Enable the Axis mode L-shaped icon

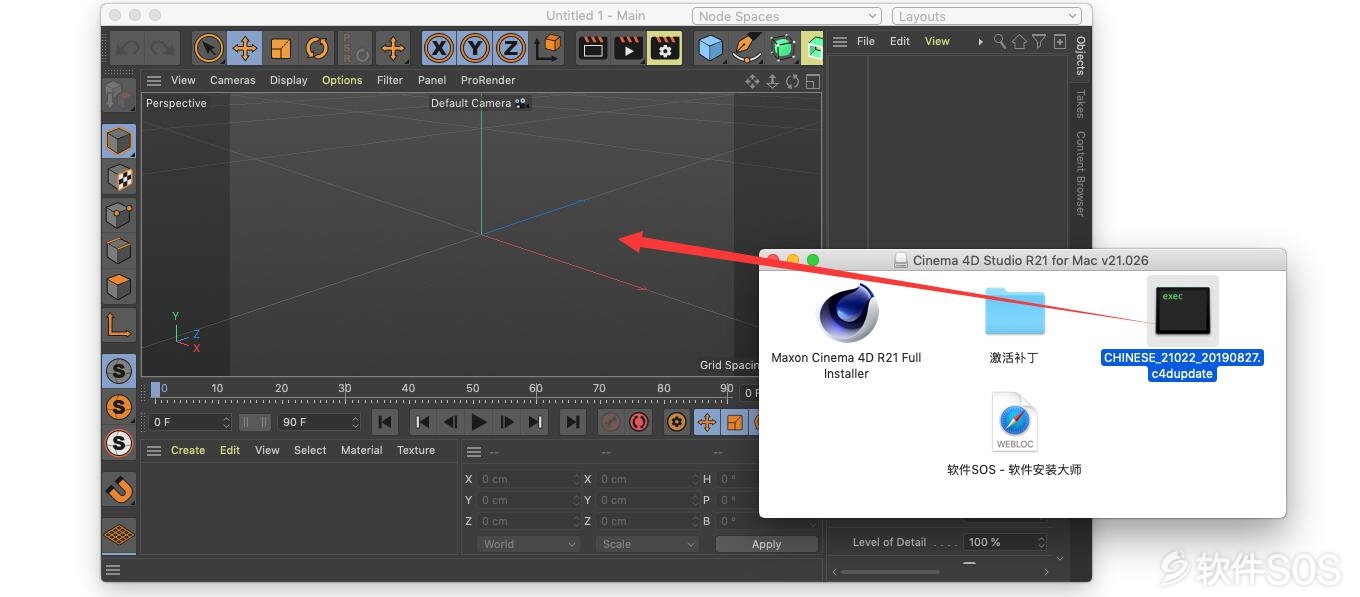[x=119, y=324]
